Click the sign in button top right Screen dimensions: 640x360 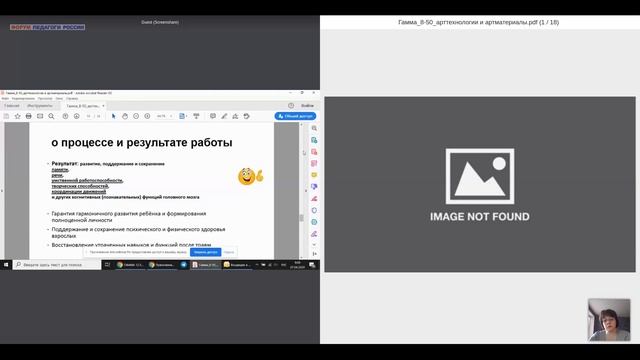click(x=307, y=106)
